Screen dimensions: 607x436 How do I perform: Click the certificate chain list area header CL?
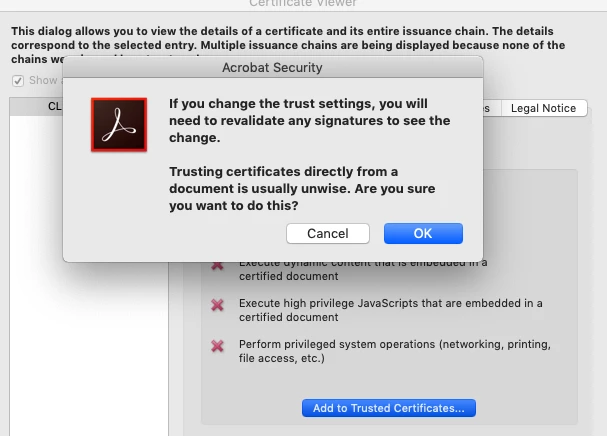tap(37, 106)
